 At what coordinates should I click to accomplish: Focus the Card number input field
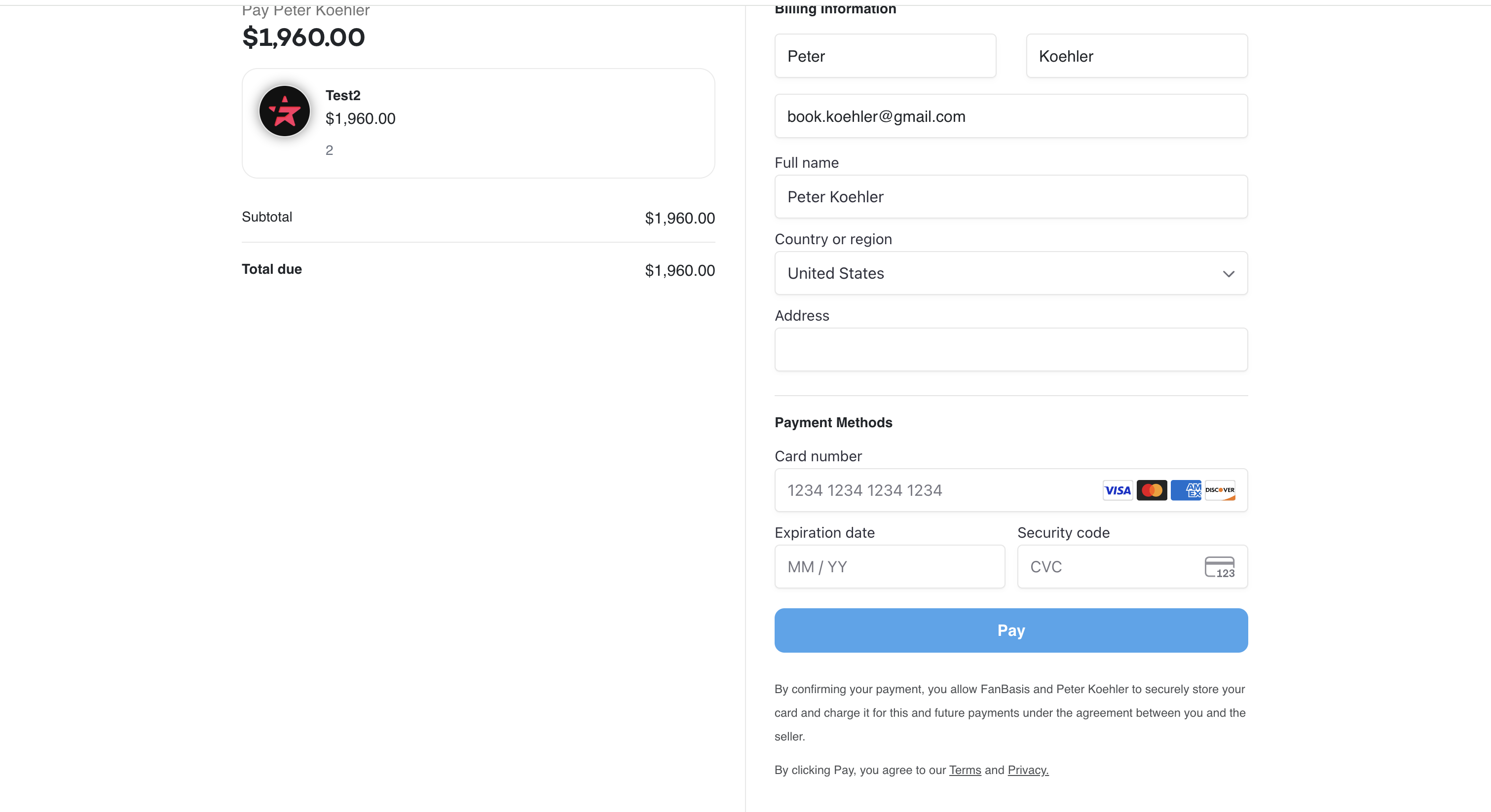point(1010,490)
